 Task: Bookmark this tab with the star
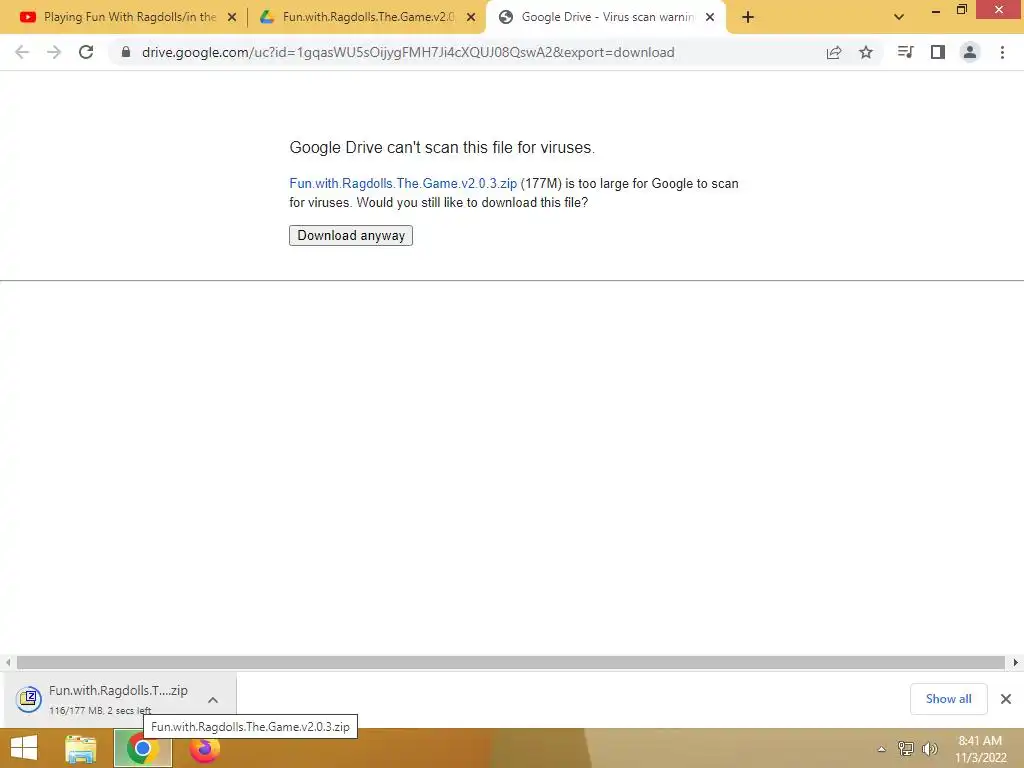coord(866,52)
